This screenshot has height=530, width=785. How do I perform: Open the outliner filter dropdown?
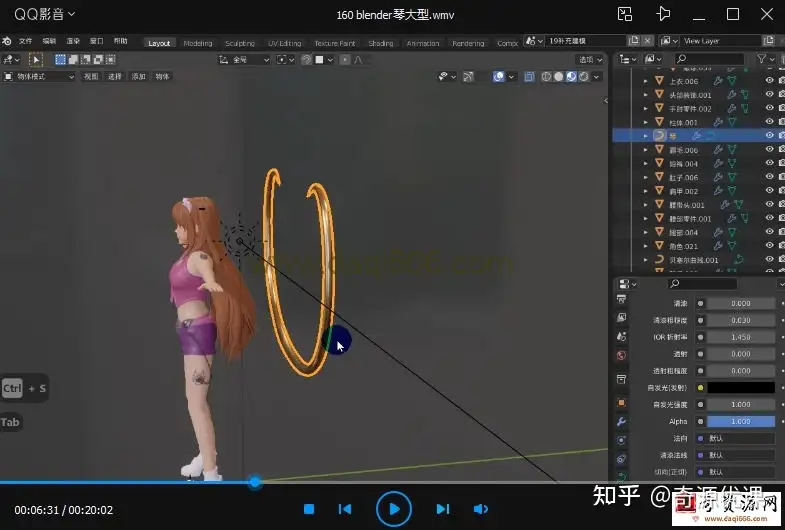pos(765,60)
